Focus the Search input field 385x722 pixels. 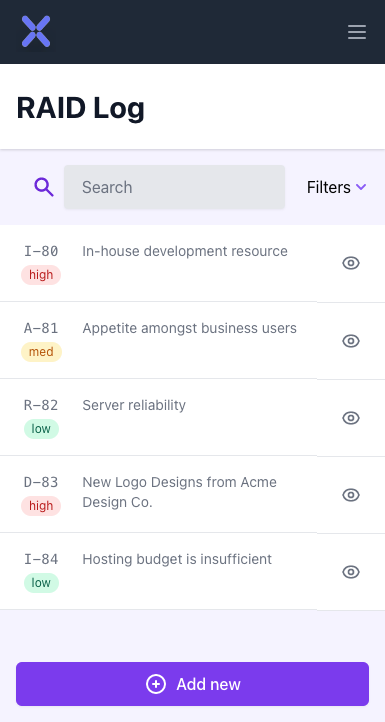[174, 187]
